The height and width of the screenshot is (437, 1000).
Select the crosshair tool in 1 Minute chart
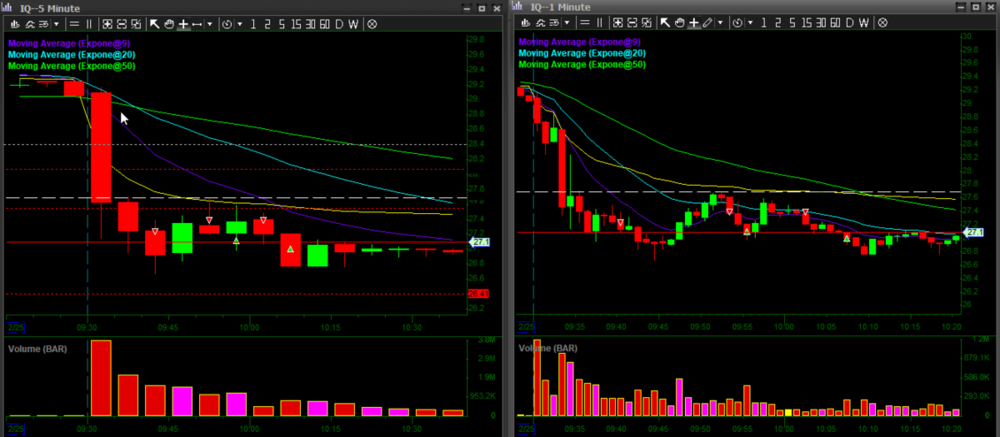point(694,23)
